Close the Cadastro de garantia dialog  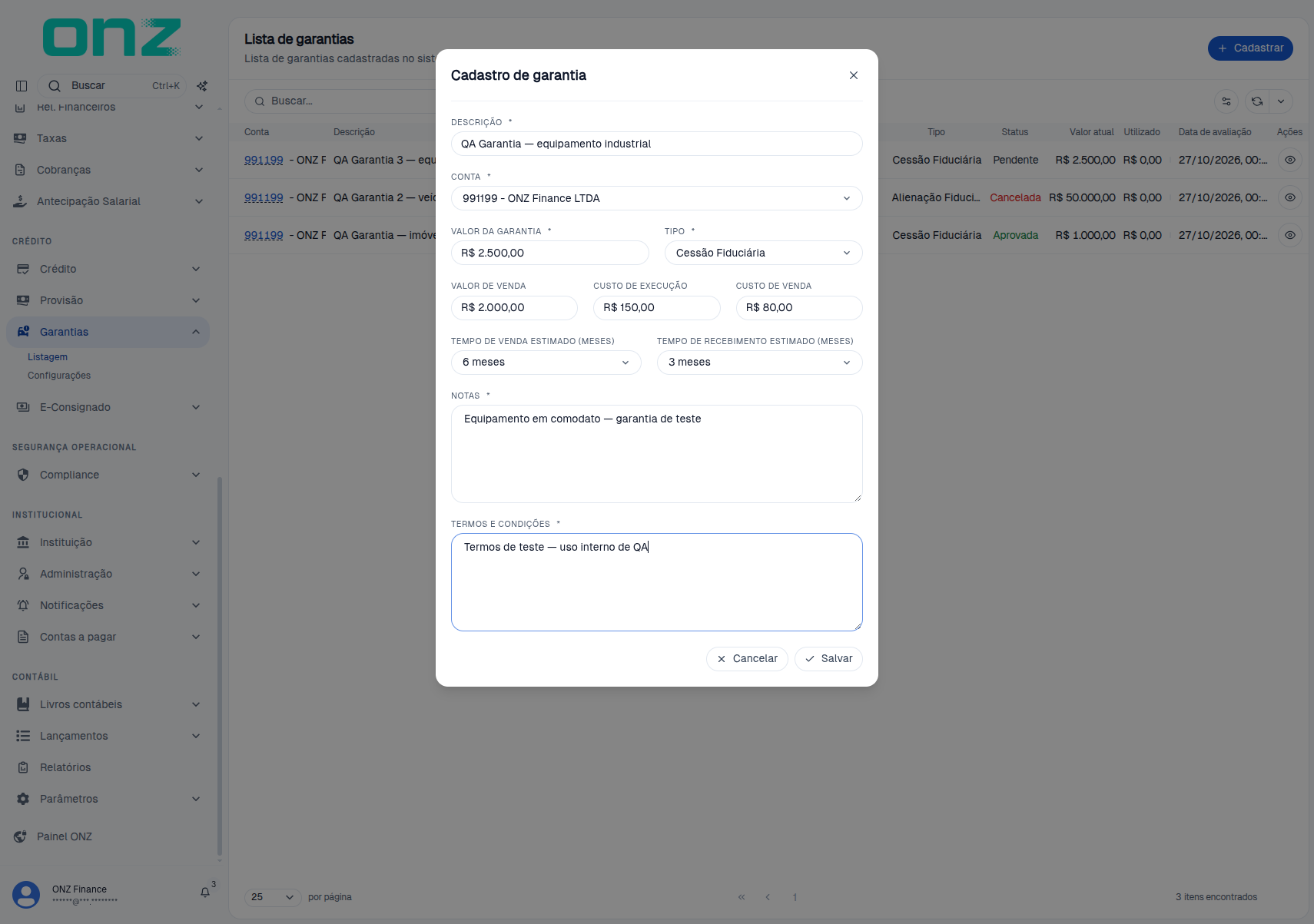(854, 75)
